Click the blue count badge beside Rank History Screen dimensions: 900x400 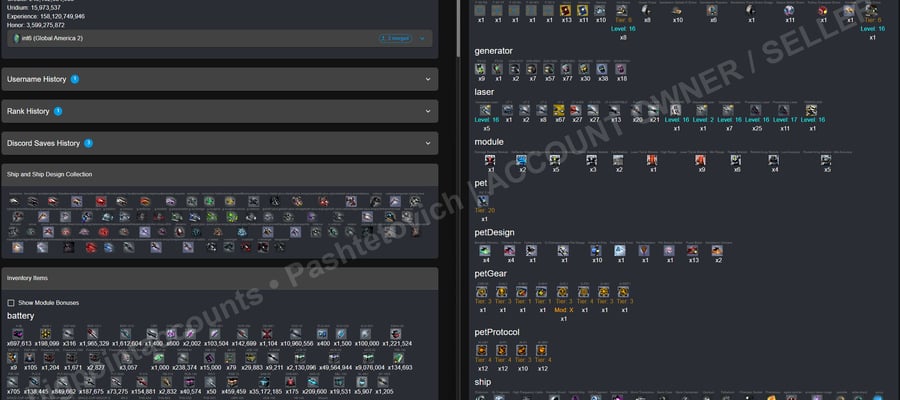(58, 111)
